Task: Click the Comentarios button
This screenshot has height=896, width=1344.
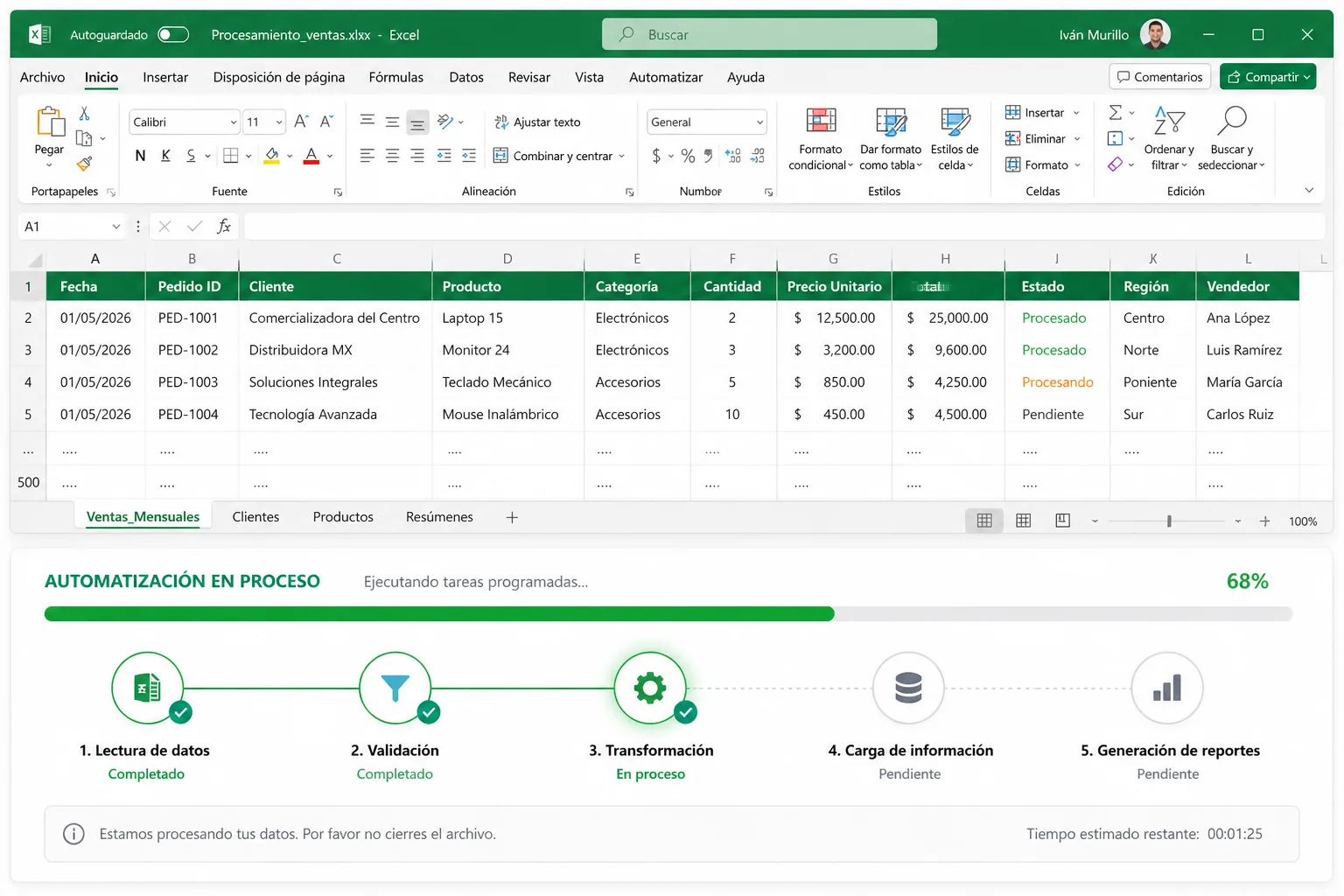Action: (1159, 77)
